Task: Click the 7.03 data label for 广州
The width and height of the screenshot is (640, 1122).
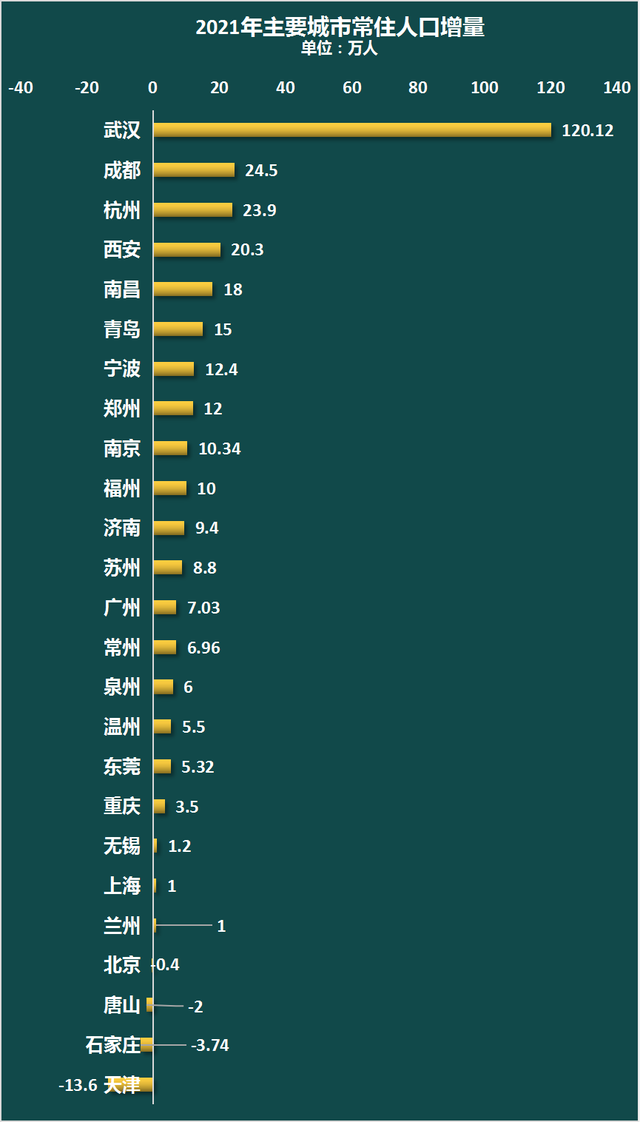Action: 203,609
